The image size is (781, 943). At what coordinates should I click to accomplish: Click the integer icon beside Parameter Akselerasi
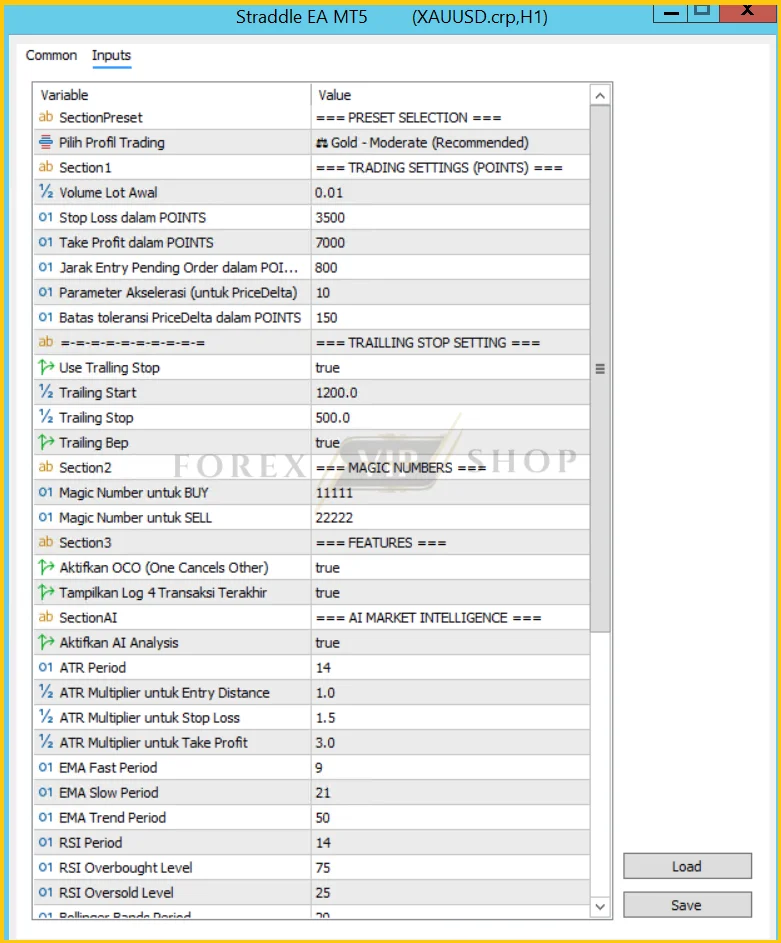(46, 292)
